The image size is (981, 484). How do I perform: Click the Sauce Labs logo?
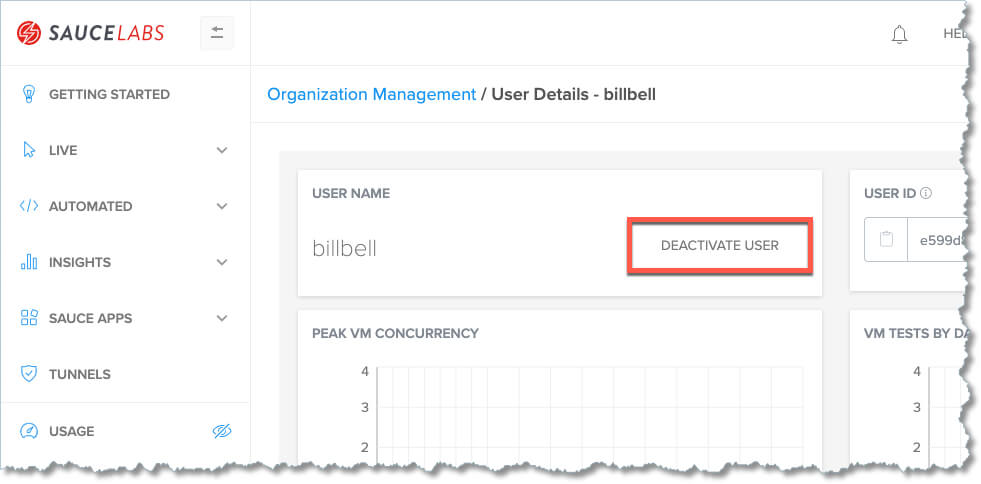(x=90, y=33)
